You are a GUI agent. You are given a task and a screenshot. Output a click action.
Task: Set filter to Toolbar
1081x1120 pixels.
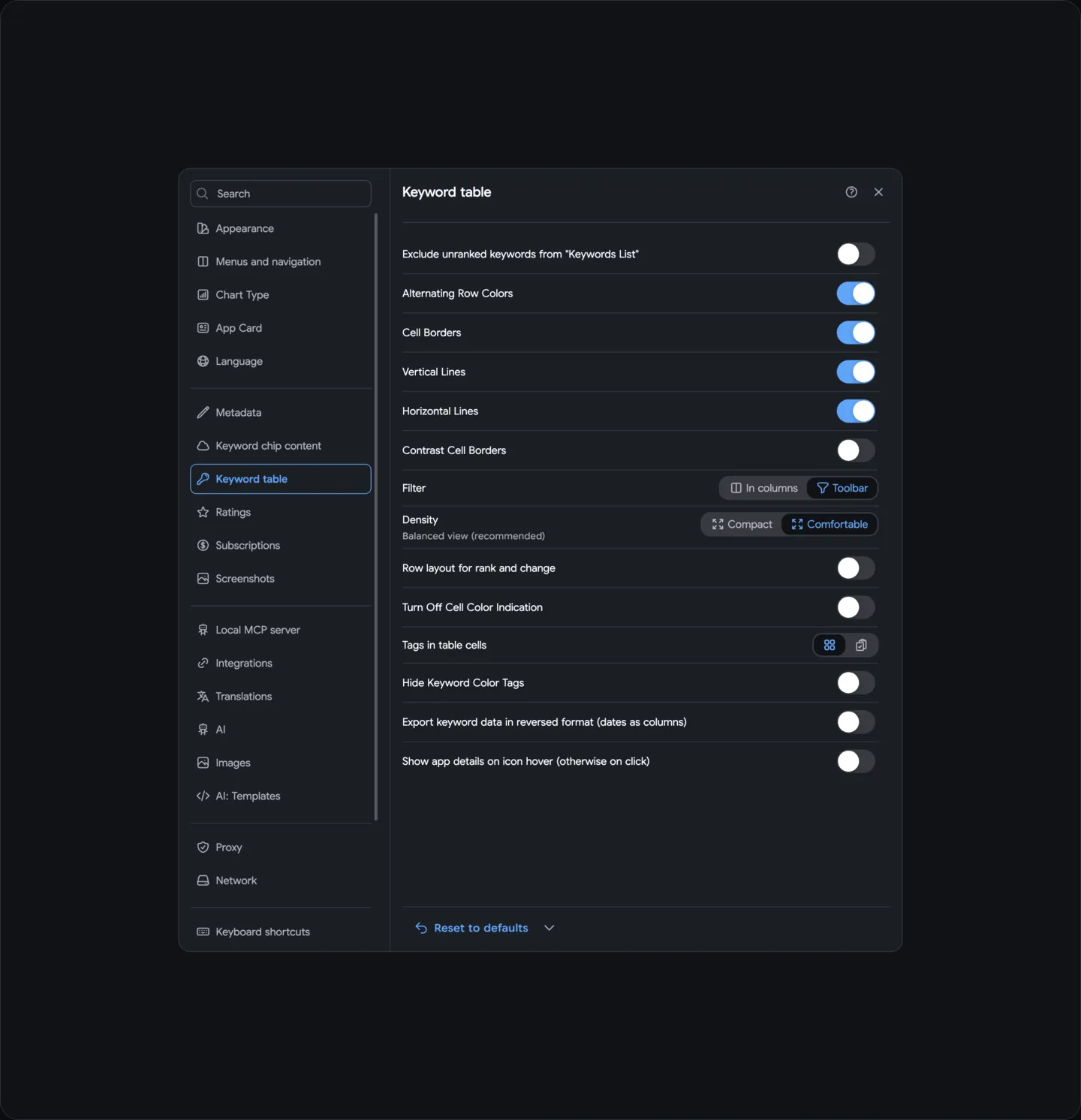(842, 488)
